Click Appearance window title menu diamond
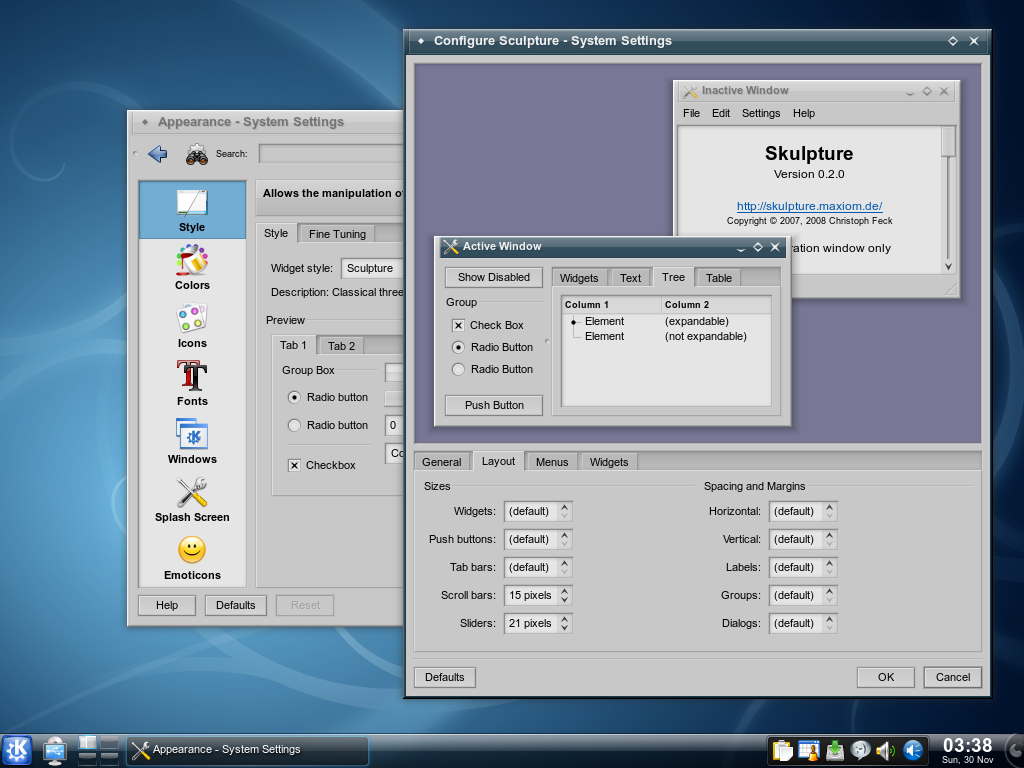This screenshot has height=768, width=1024. tap(145, 122)
